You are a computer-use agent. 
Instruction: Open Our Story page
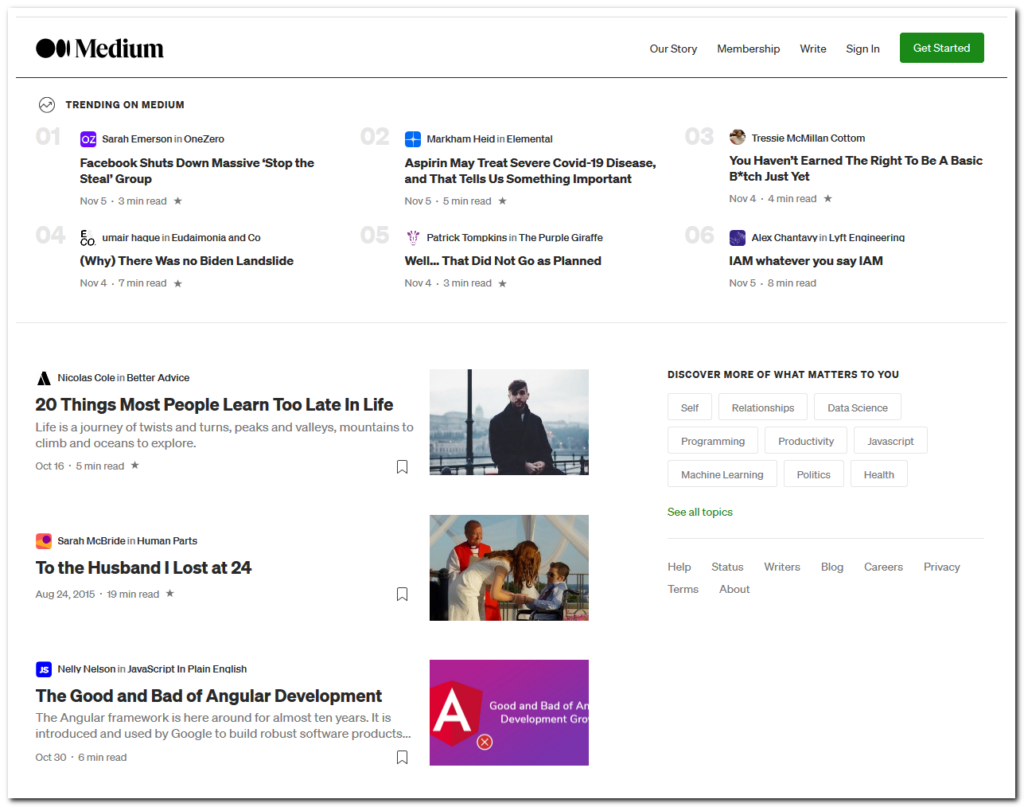point(673,49)
